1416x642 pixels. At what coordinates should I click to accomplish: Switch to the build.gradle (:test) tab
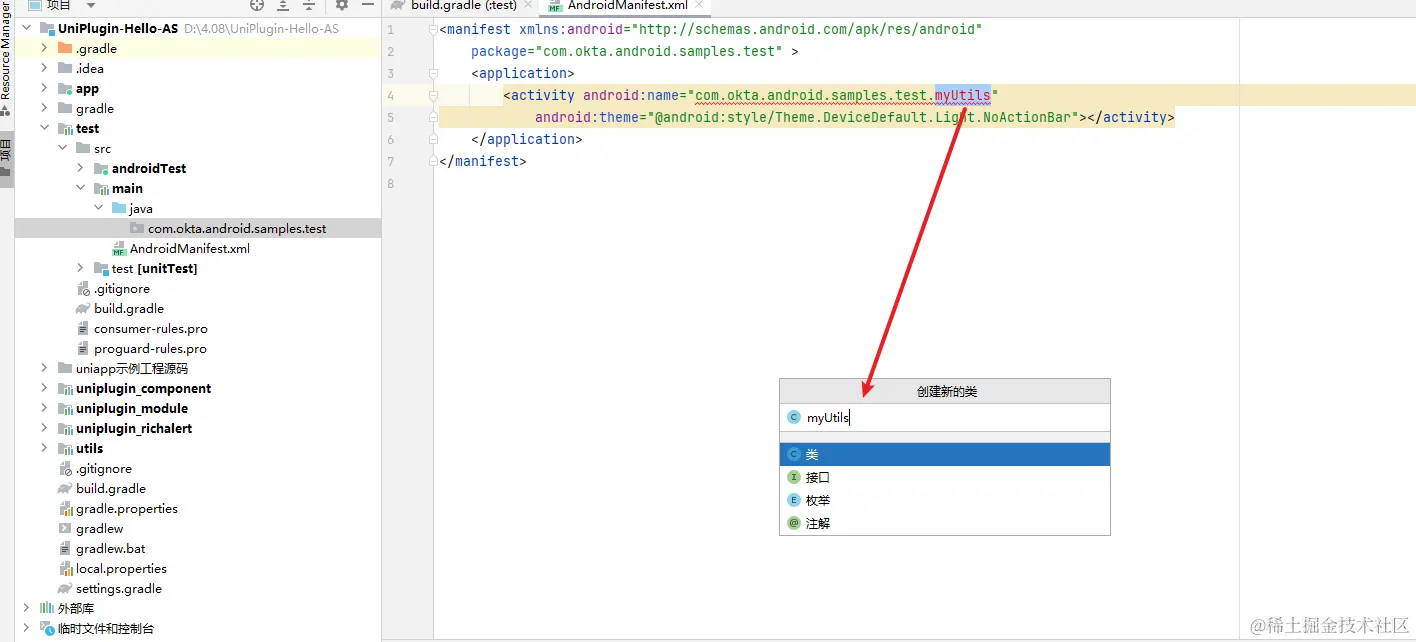(x=464, y=5)
